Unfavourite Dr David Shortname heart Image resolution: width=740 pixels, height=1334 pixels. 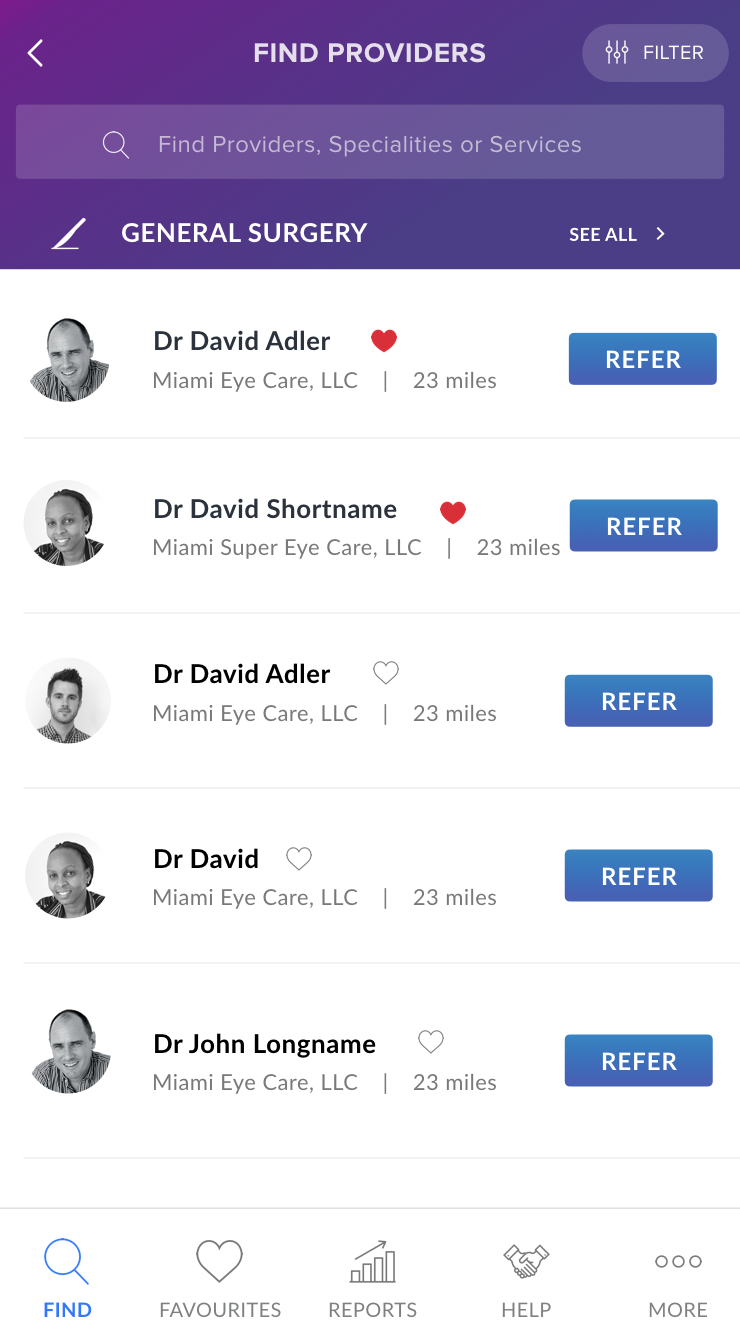(x=453, y=513)
